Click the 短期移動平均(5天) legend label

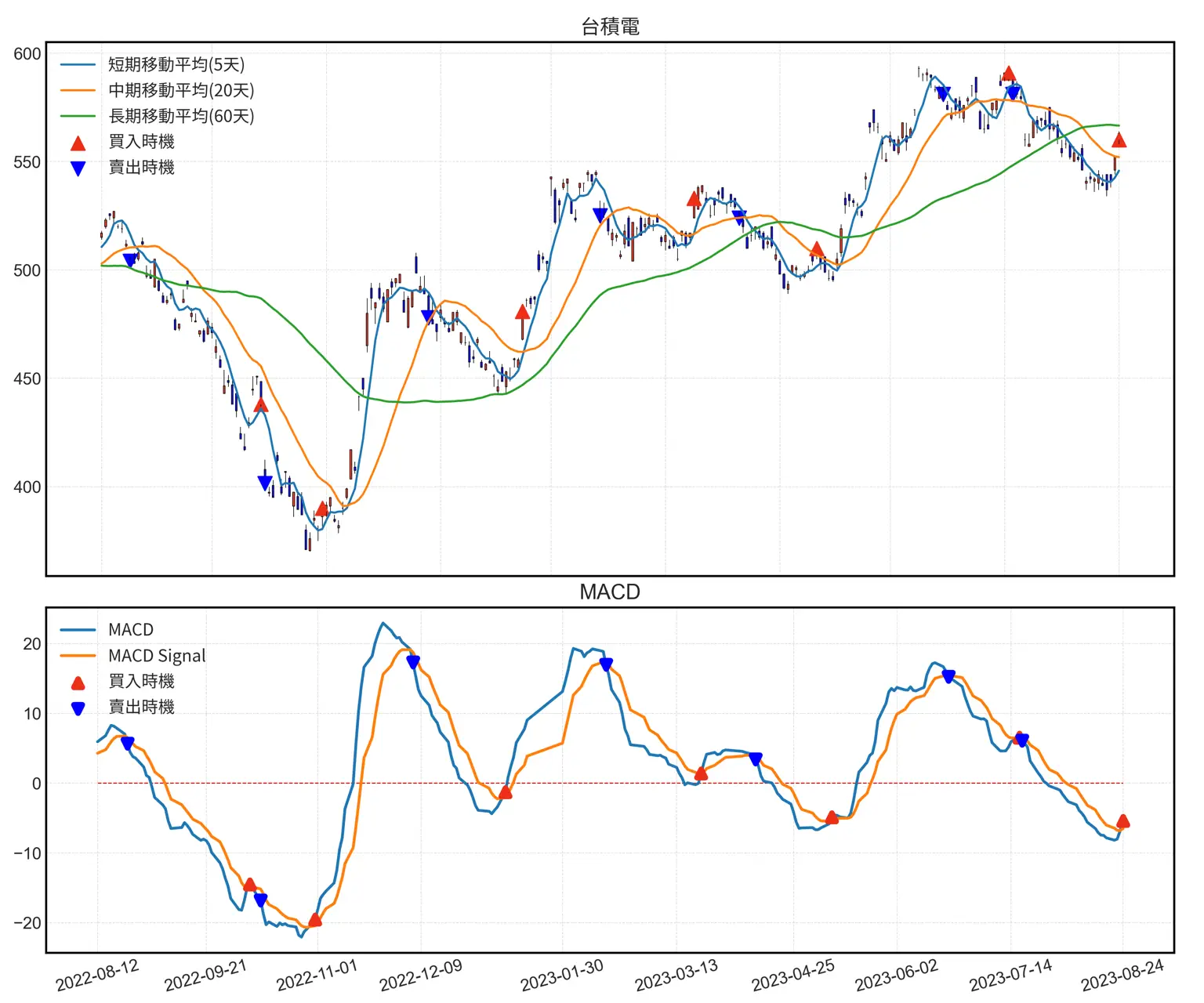[176, 65]
